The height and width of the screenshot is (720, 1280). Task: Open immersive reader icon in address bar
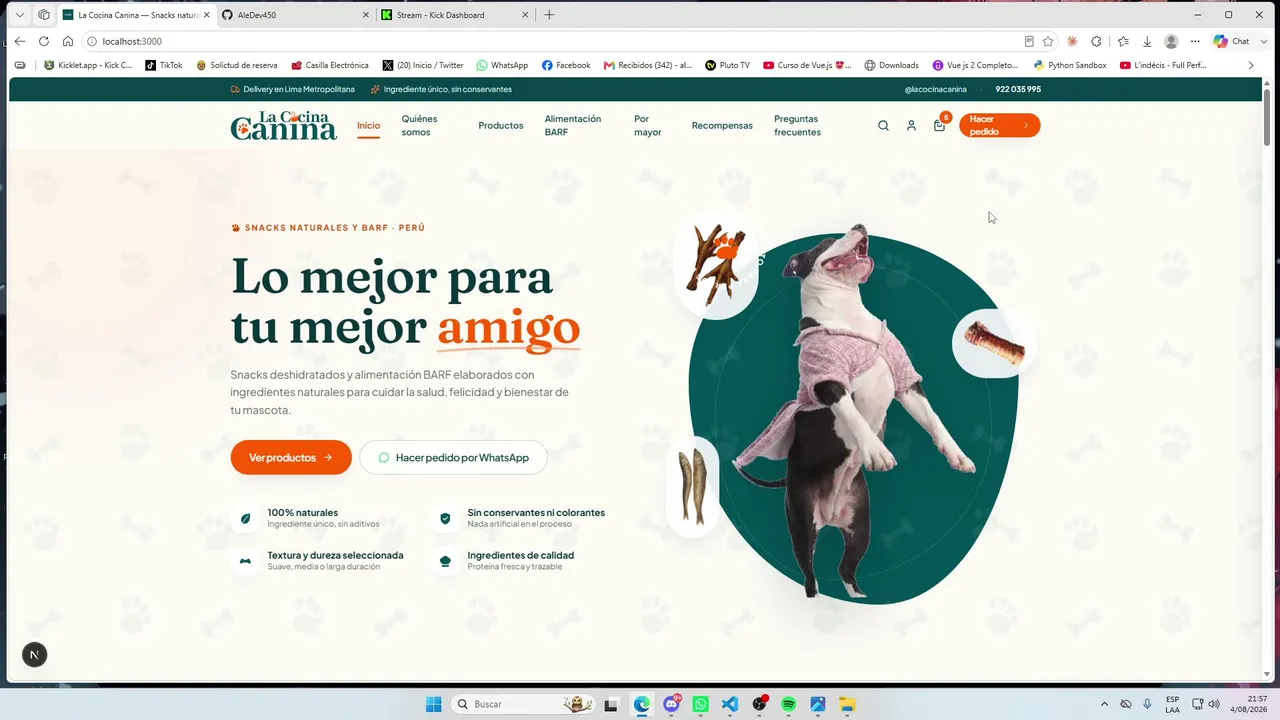[x=1029, y=41]
